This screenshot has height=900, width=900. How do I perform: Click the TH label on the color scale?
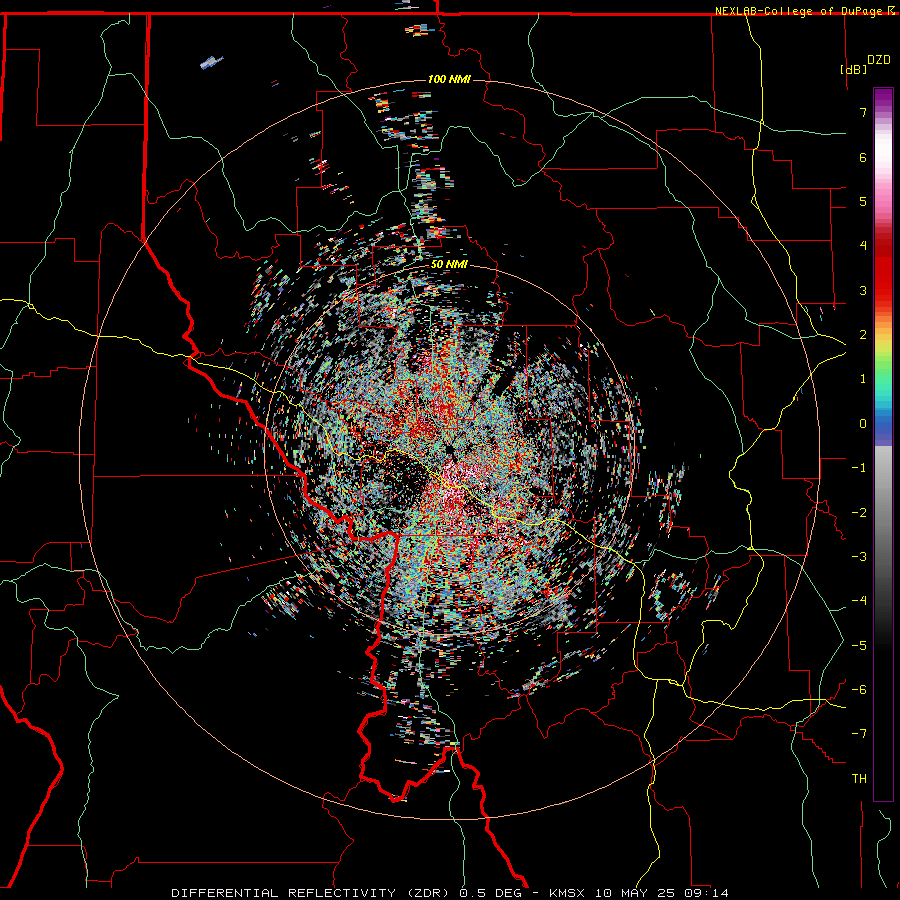[x=859, y=779]
